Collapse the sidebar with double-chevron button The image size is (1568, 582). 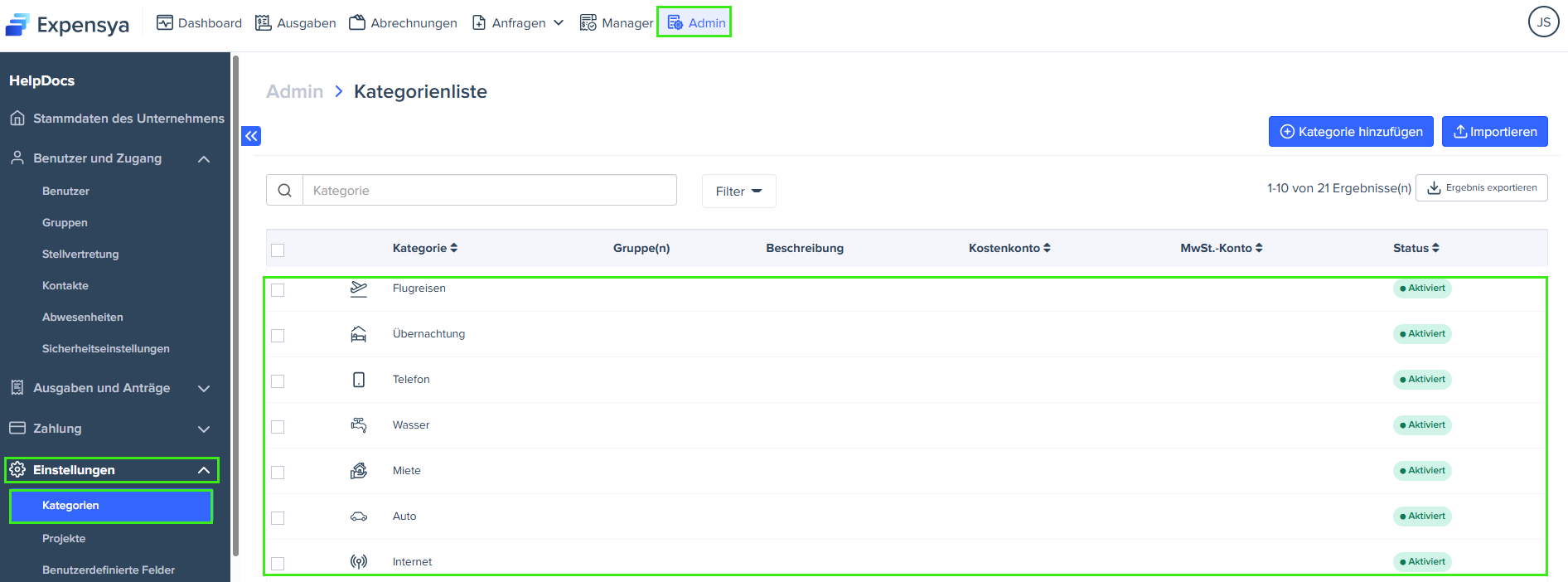coord(251,136)
